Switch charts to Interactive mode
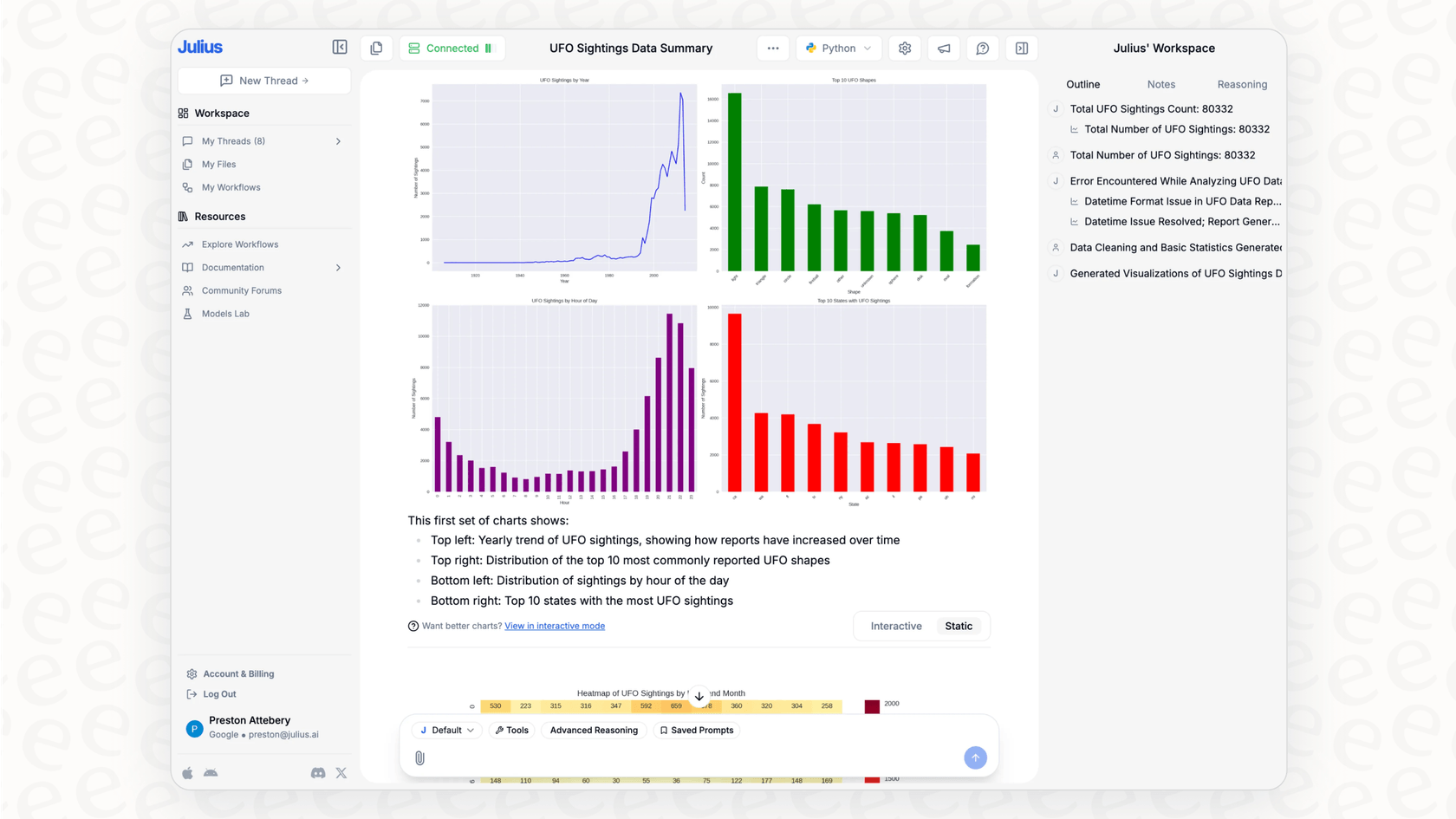The height and width of the screenshot is (819, 1456). click(x=896, y=626)
